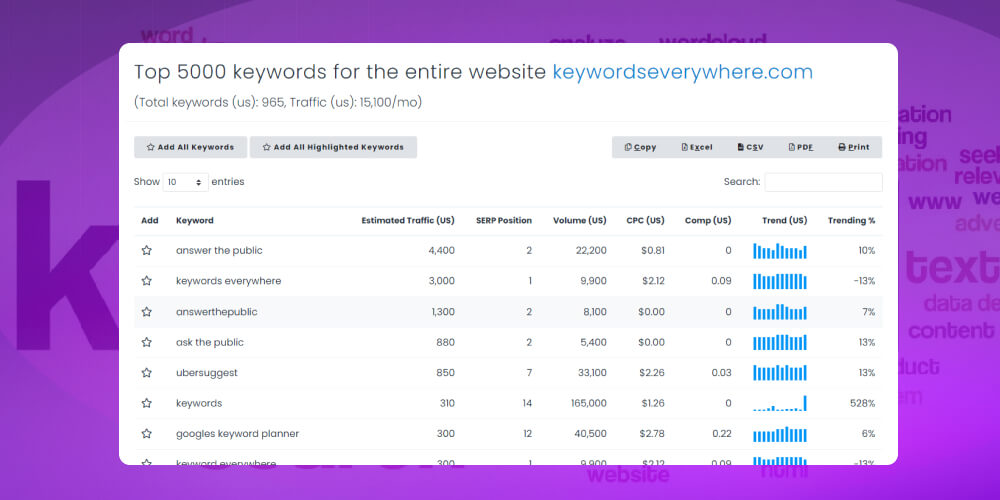This screenshot has width=1000, height=500.
Task: Click the 22,200 volume value
Action: (x=591, y=251)
